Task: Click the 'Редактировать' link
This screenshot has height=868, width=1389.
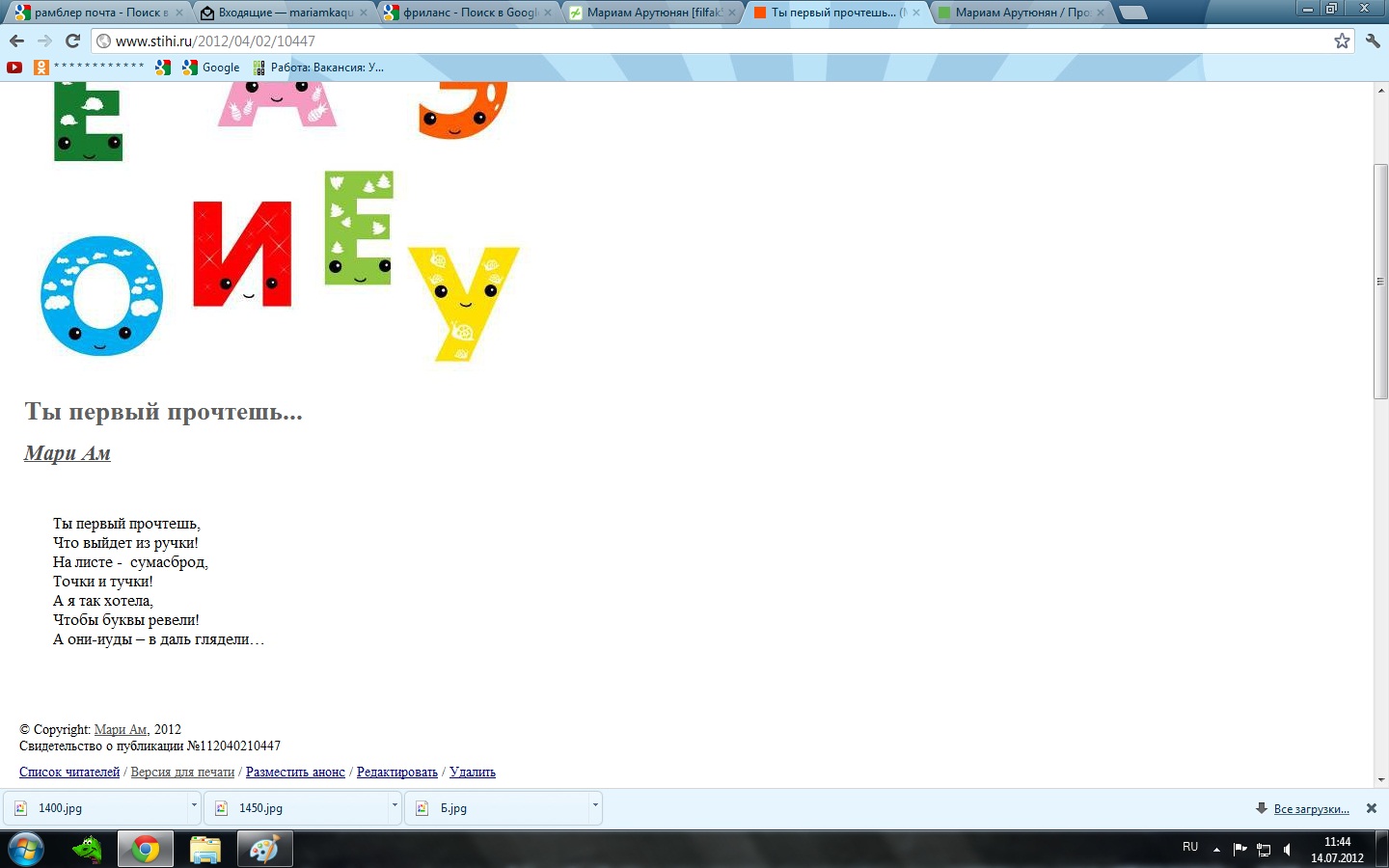Action: click(397, 773)
